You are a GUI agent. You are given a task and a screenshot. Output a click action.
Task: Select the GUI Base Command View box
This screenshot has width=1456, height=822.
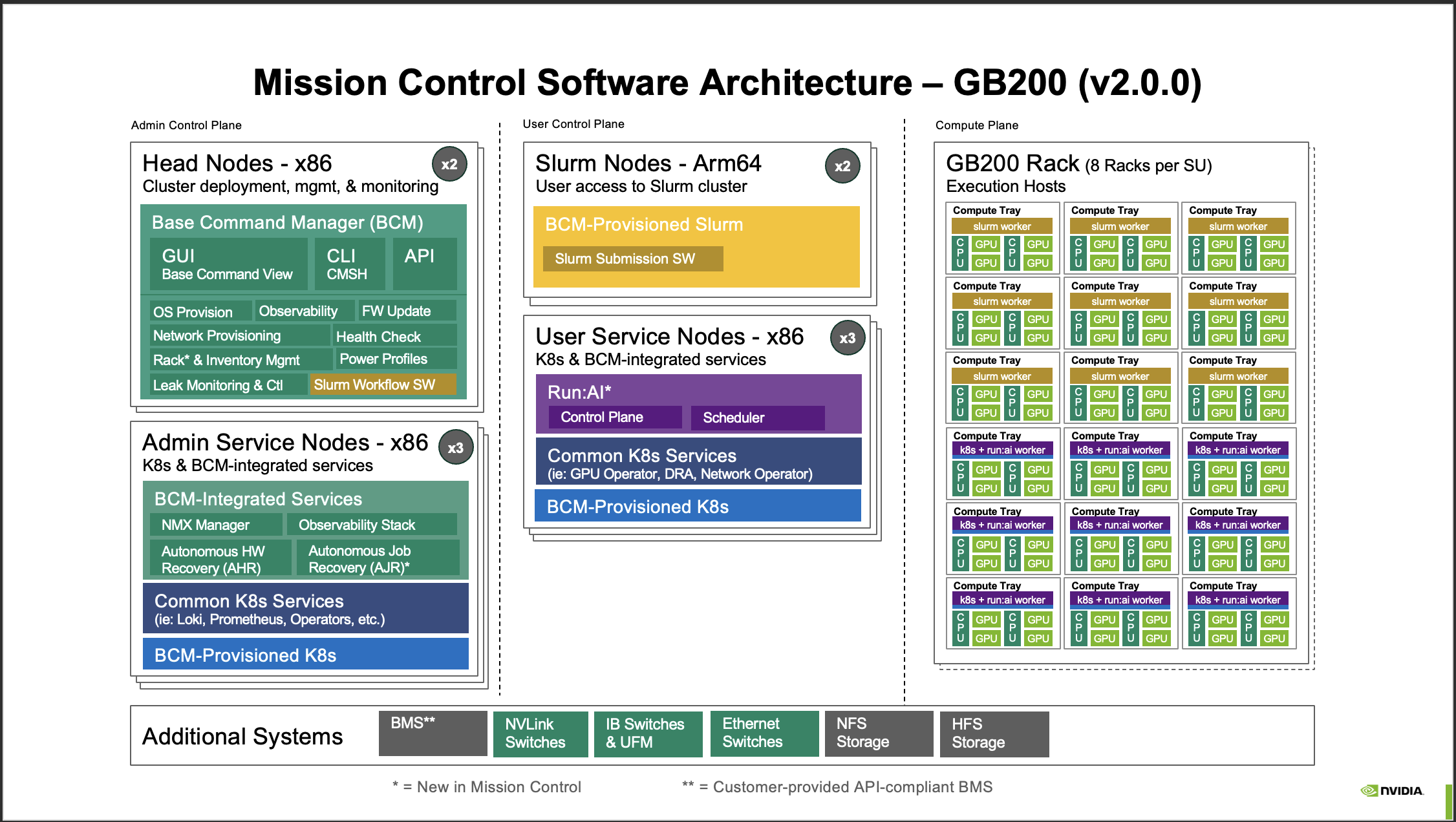pos(228,264)
